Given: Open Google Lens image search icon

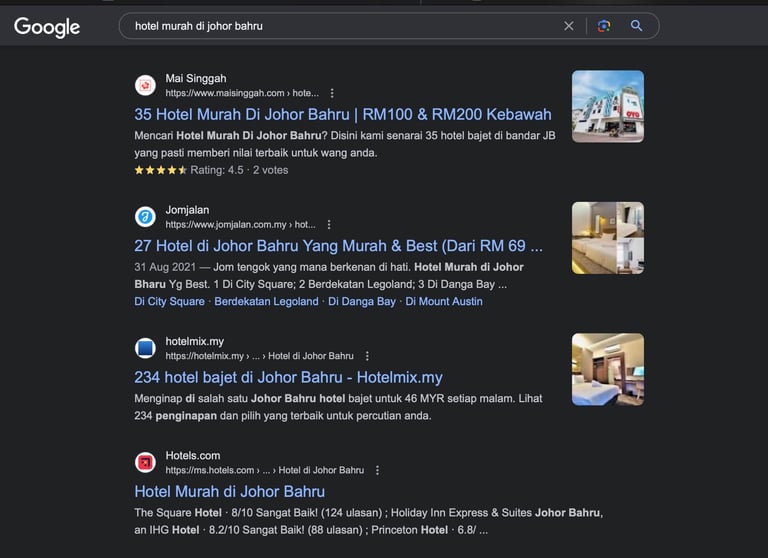Looking at the screenshot, I should tap(604, 26).
